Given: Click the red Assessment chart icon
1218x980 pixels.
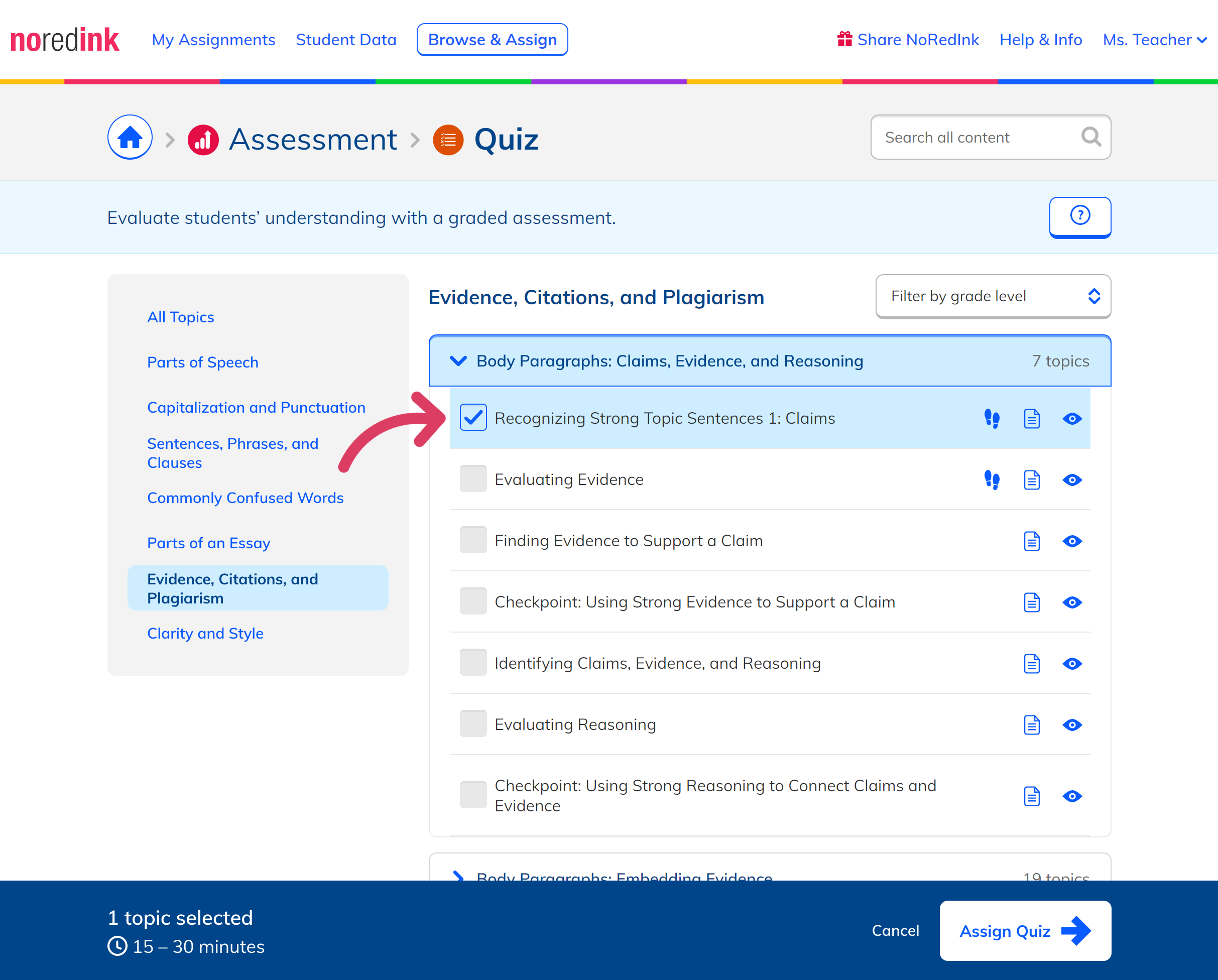Looking at the screenshot, I should point(203,140).
